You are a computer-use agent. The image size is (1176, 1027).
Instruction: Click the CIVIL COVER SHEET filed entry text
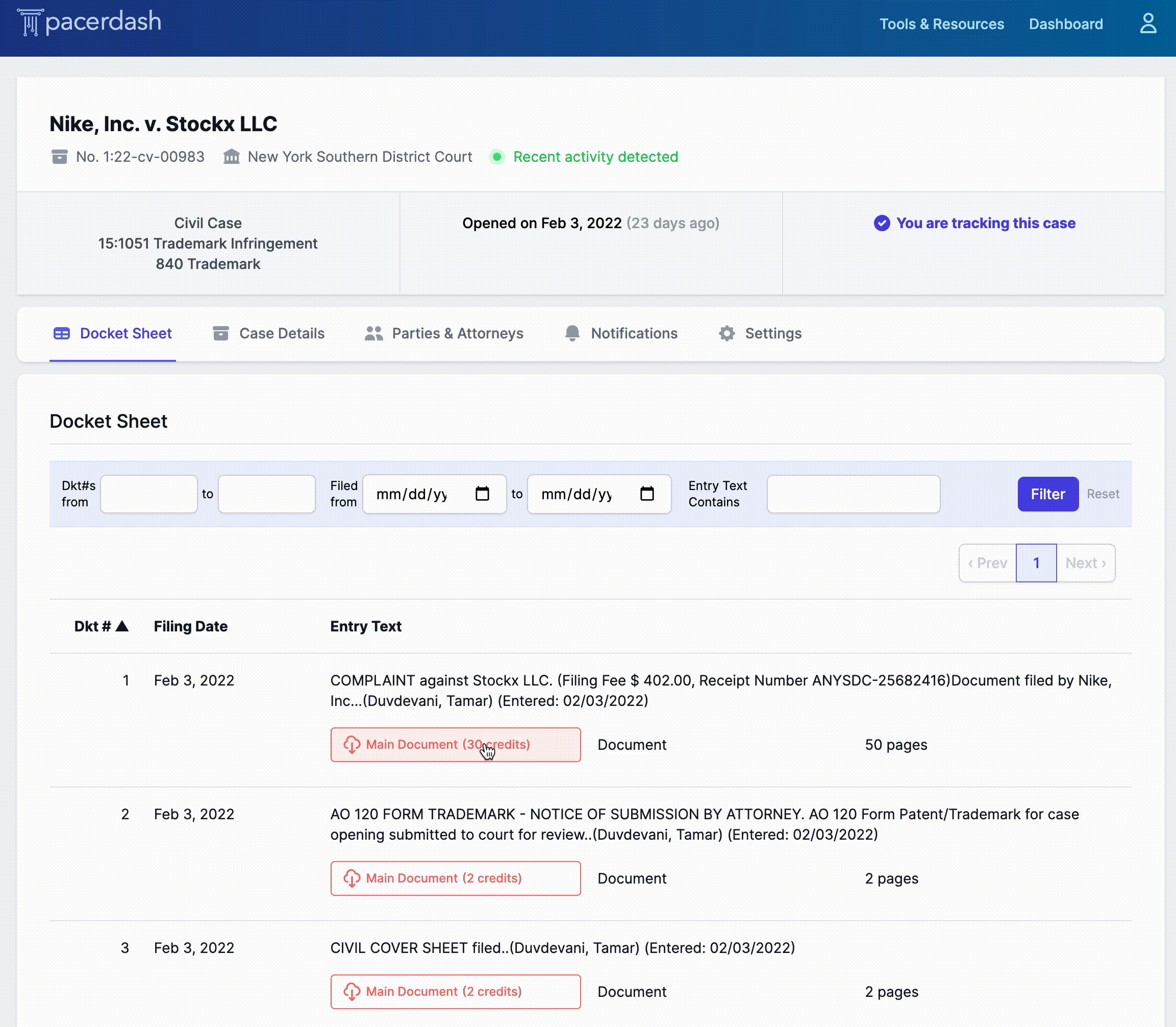click(x=563, y=948)
